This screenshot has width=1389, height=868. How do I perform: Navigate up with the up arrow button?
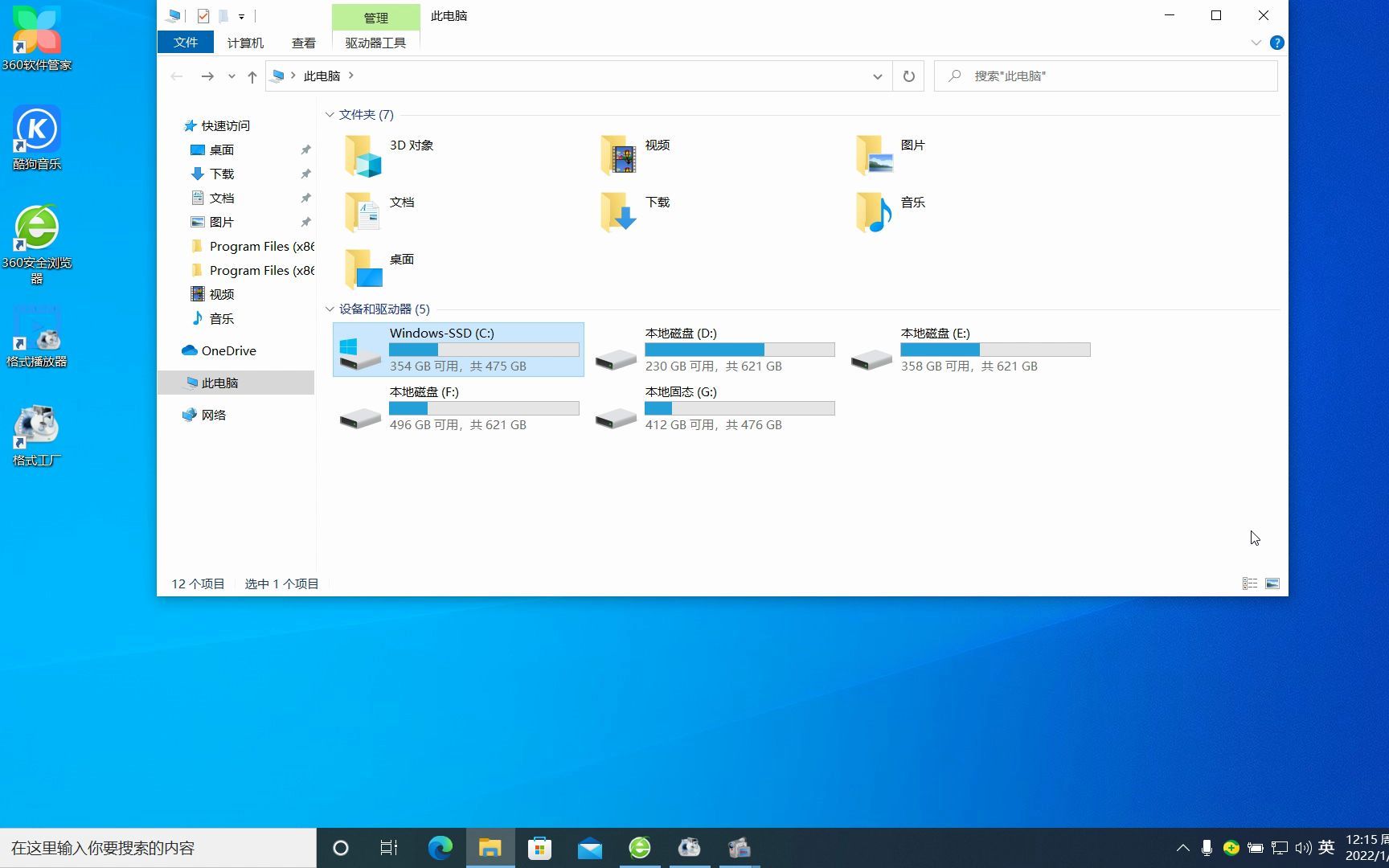[x=252, y=76]
